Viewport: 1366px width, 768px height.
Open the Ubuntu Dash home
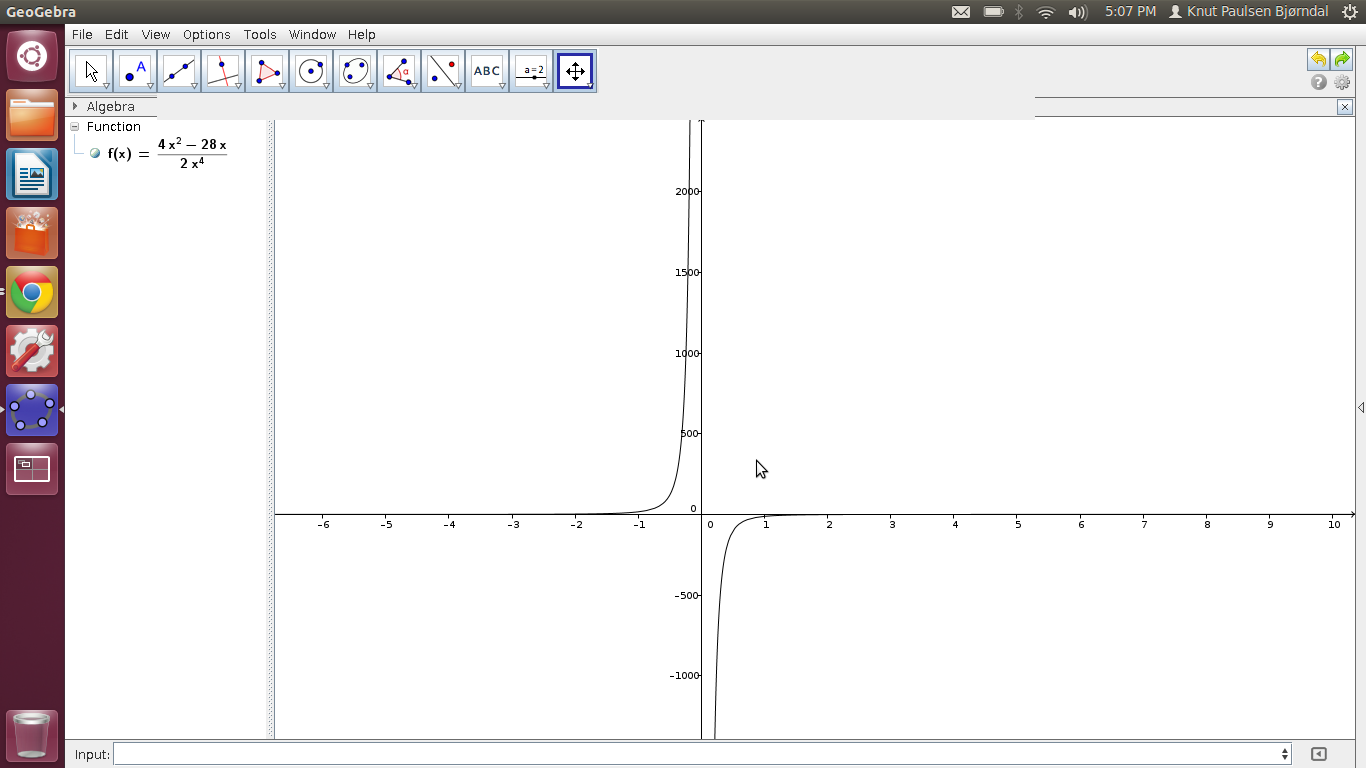pos(32,56)
